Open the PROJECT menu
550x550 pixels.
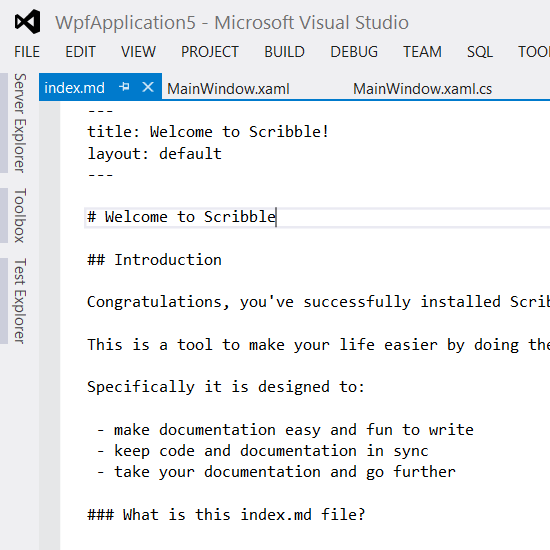(x=210, y=52)
